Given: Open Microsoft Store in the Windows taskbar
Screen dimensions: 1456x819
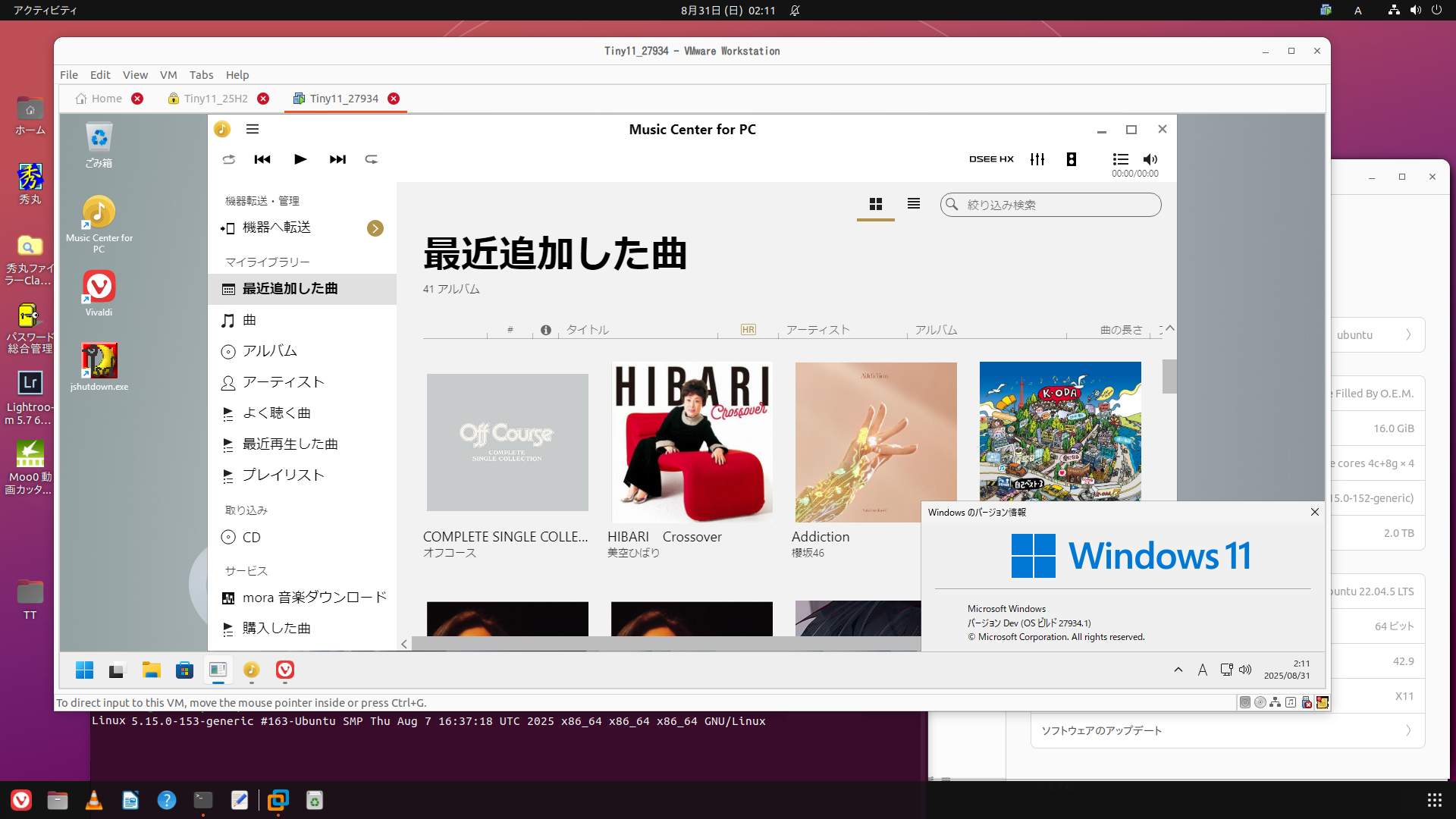Looking at the screenshot, I should pyautogui.click(x=184, y=670).
